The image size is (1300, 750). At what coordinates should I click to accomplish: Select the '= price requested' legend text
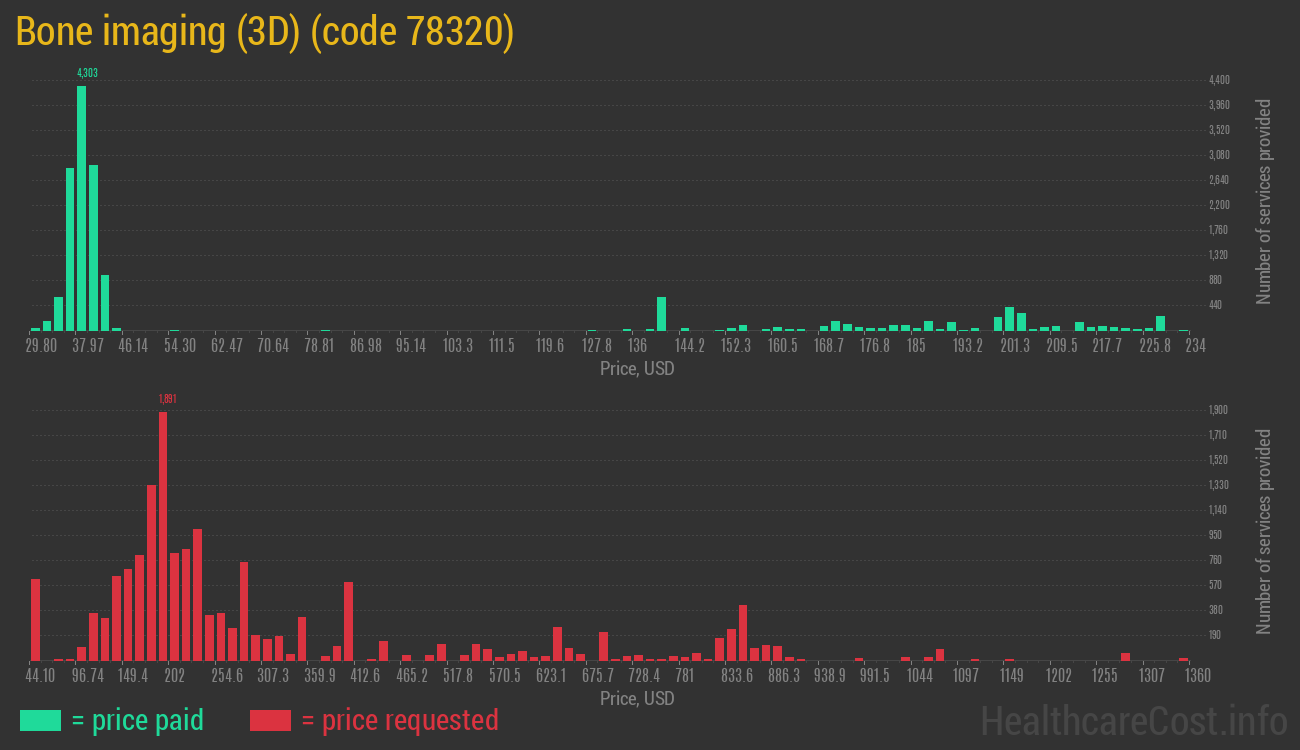point(399,720)
